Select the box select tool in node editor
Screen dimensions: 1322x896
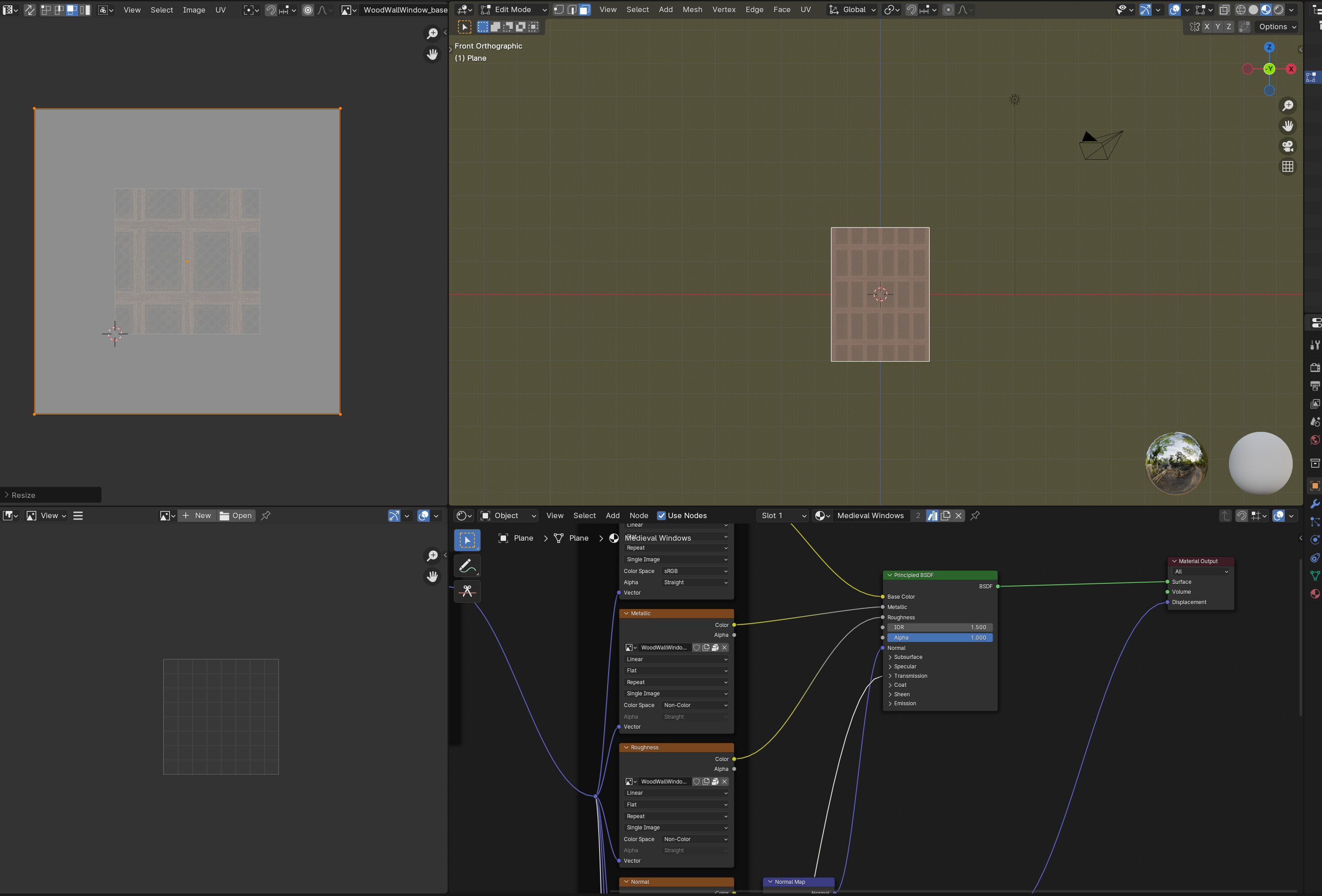point(467,541)
